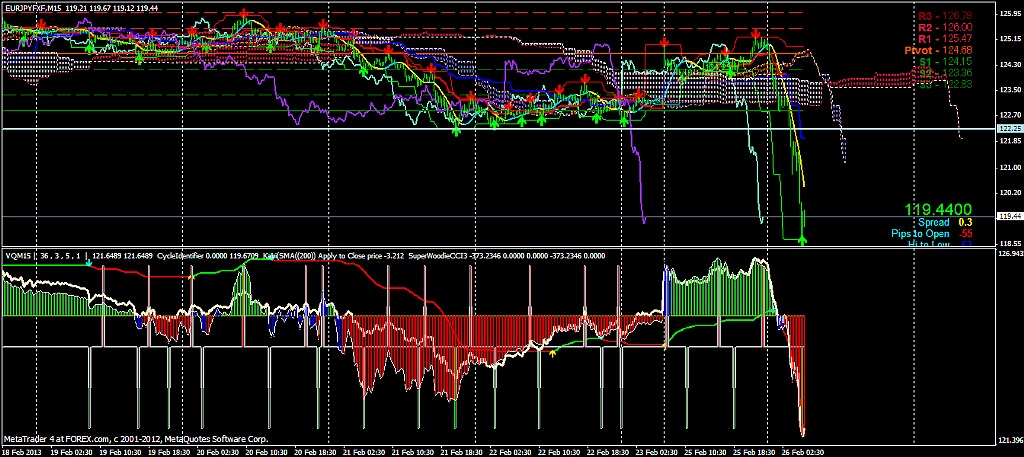This screenshot has height=457, width=1024.
Task: Click the cyan arrow beside the VQM15 label
Action: (x=89, y=263)
